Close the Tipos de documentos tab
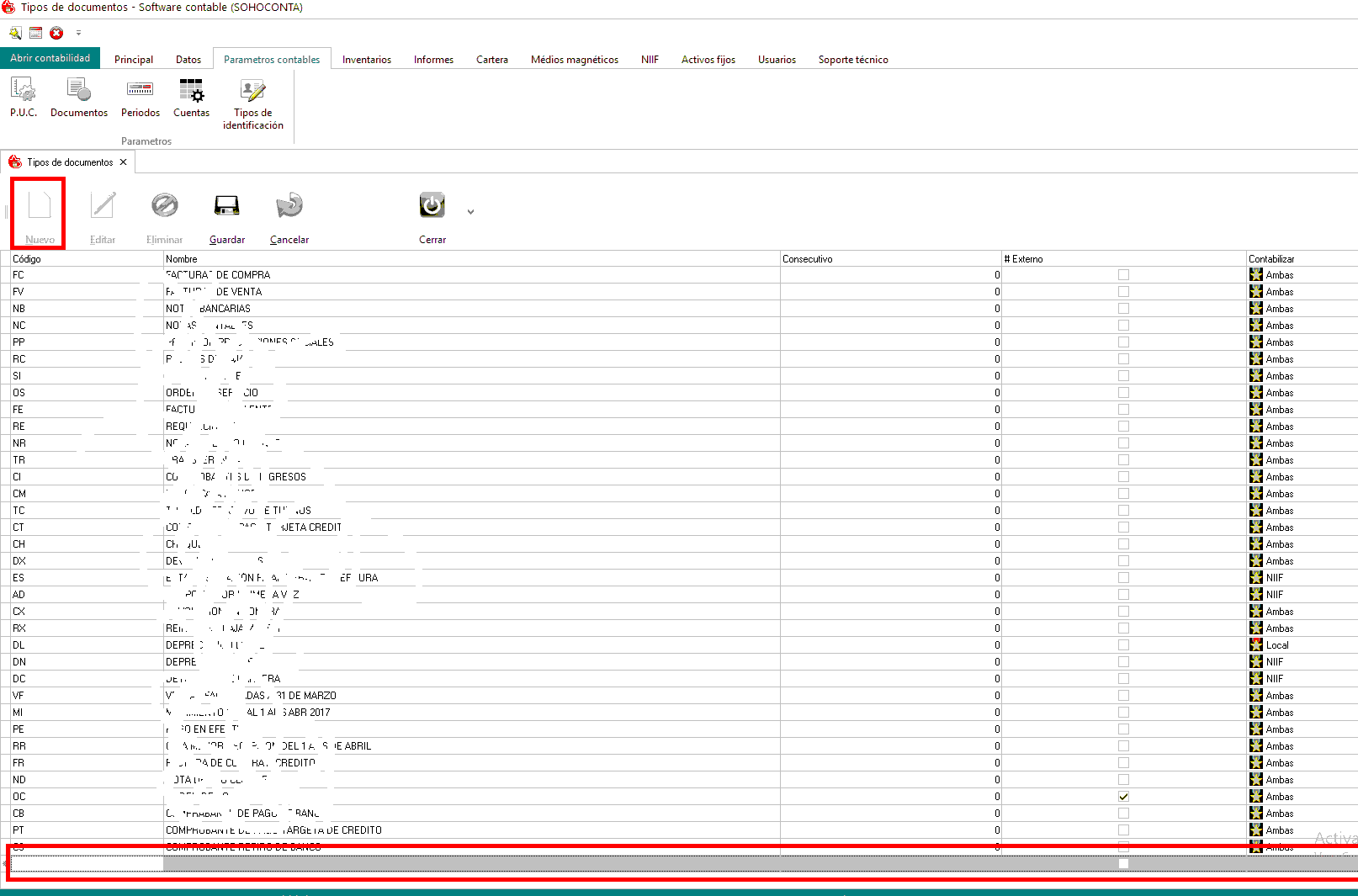Screen dimensions: 1358x896 [124, 162]
